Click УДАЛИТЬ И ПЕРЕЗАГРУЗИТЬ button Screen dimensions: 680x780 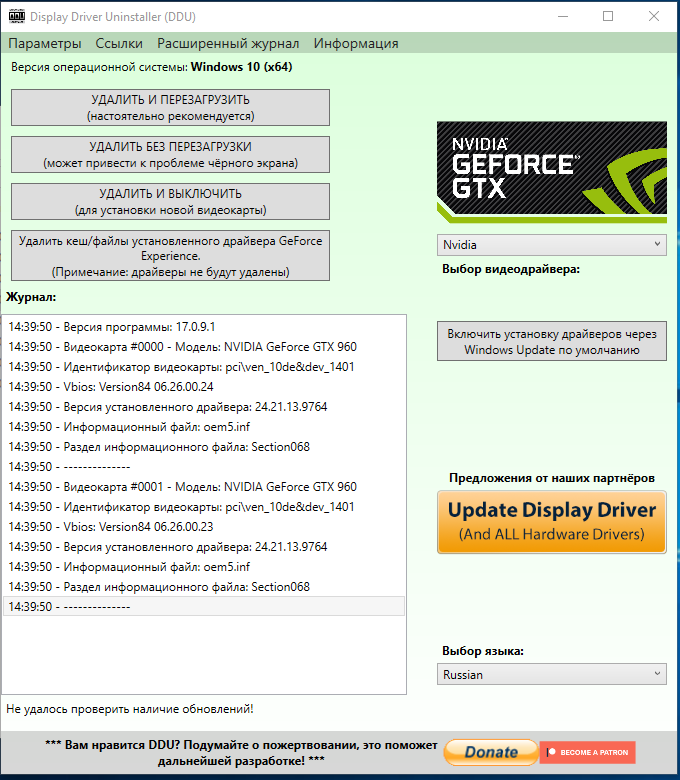[170, 107]
